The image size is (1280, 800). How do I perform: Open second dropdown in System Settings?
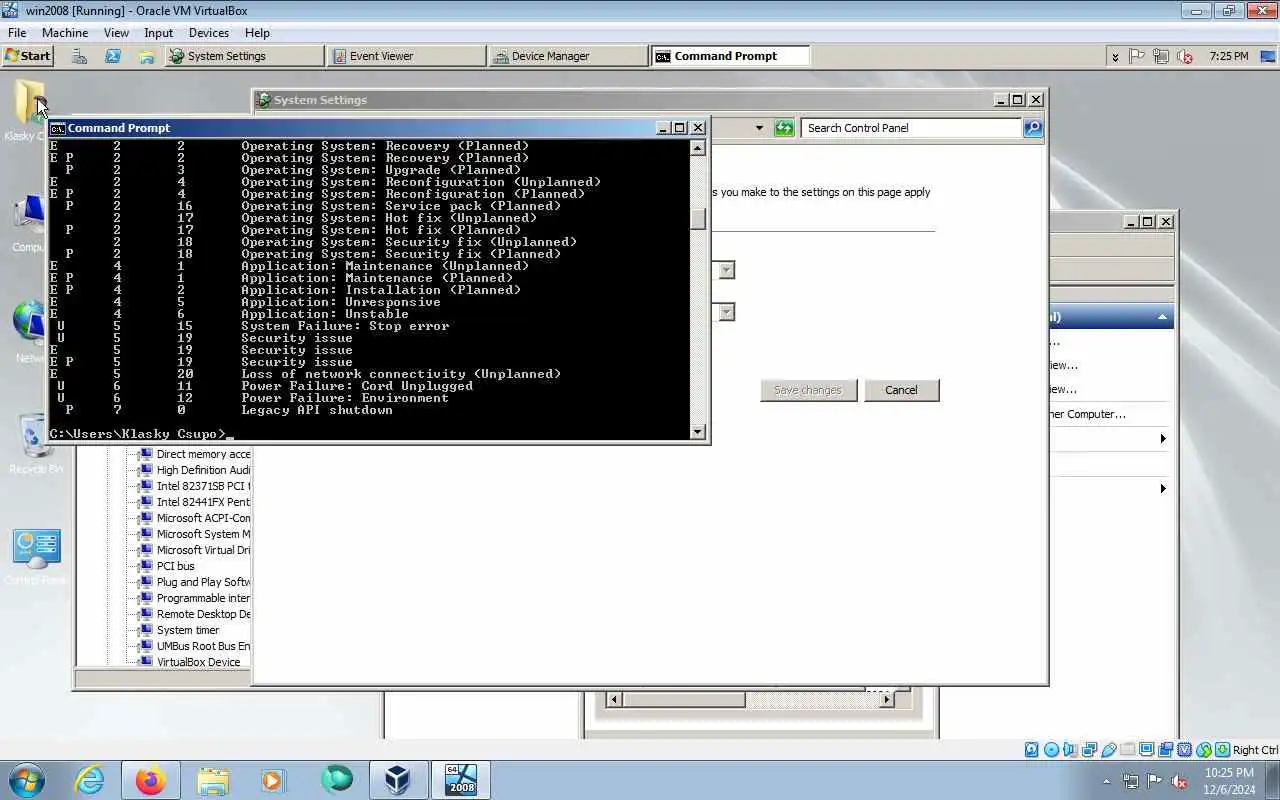727,312
